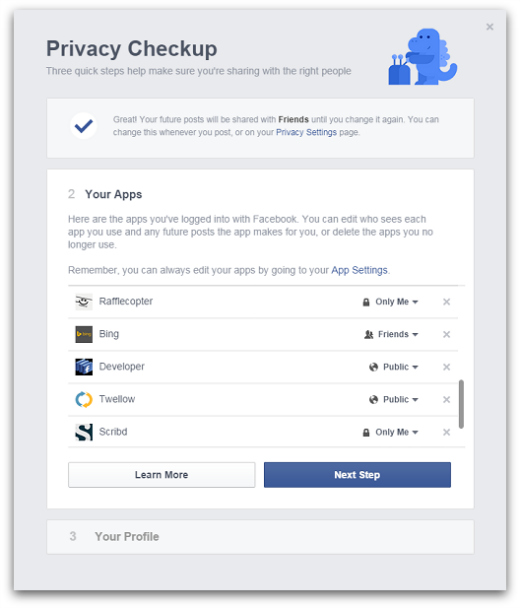The height and width of the screenshot is (608, 520).
Task: Open Twellow's Public audience selector
Action: click(x=394, y=399)
